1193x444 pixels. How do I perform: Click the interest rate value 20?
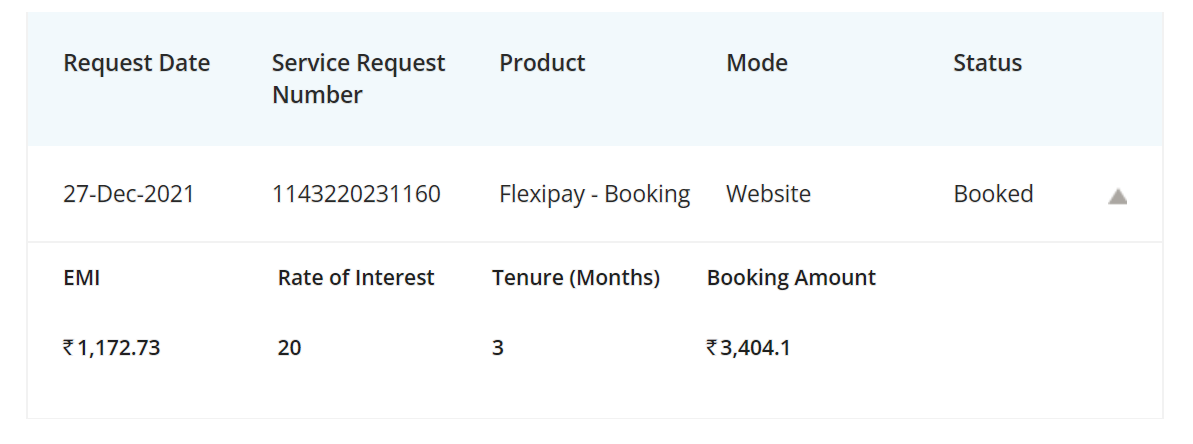click(x=289, y=348)
